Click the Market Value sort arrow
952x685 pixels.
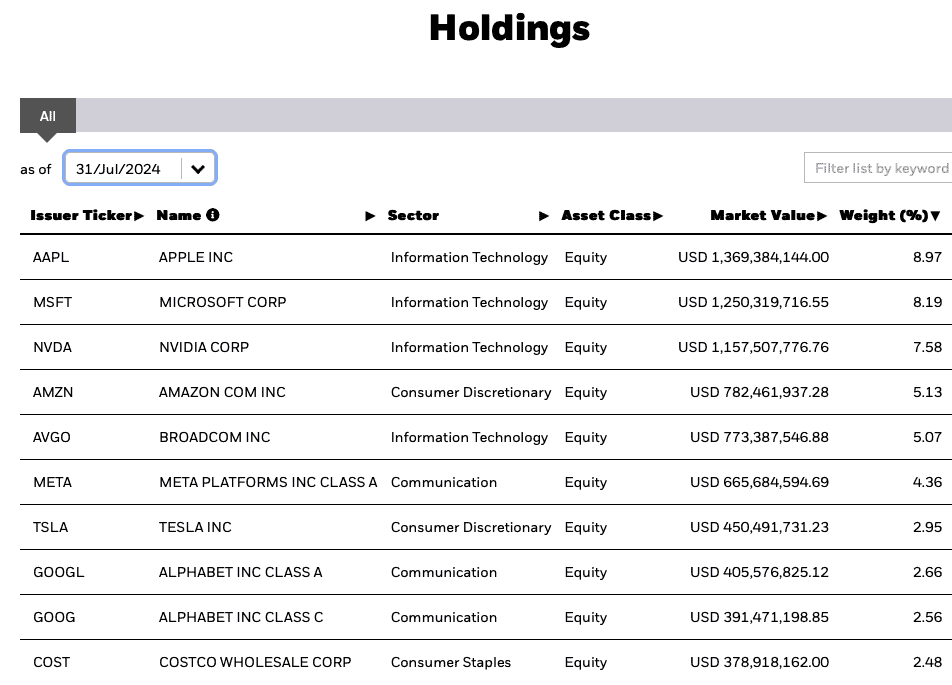pyautogui.click(x=822, y=216)
